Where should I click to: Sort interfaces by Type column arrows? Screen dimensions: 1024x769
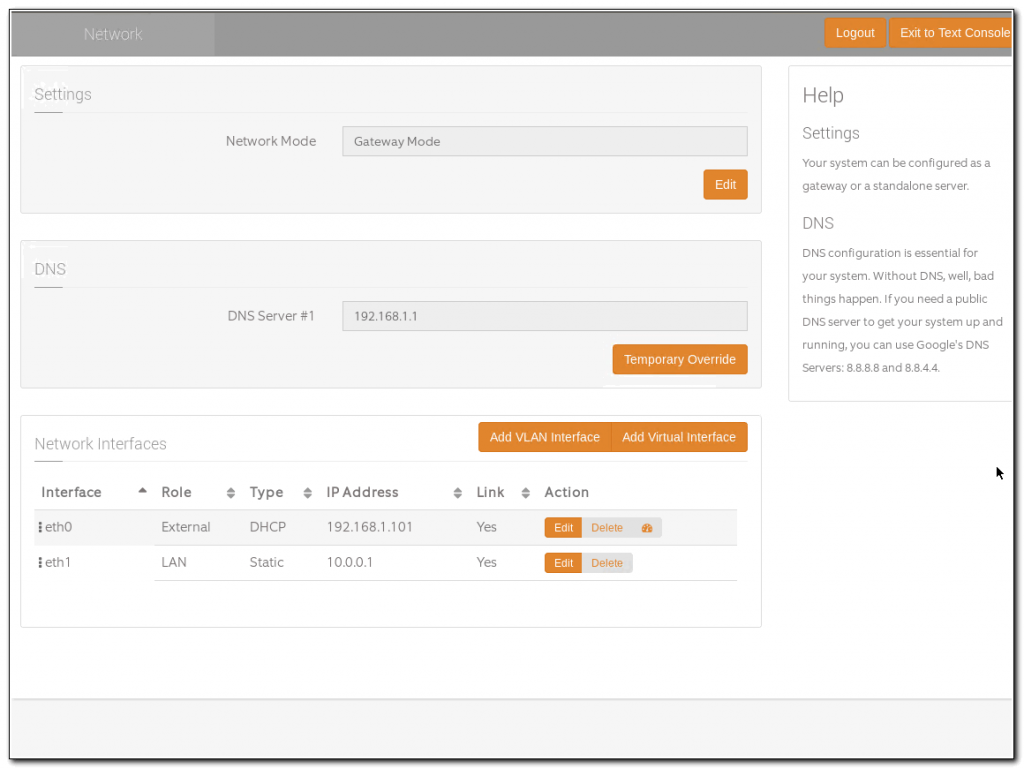308,493
